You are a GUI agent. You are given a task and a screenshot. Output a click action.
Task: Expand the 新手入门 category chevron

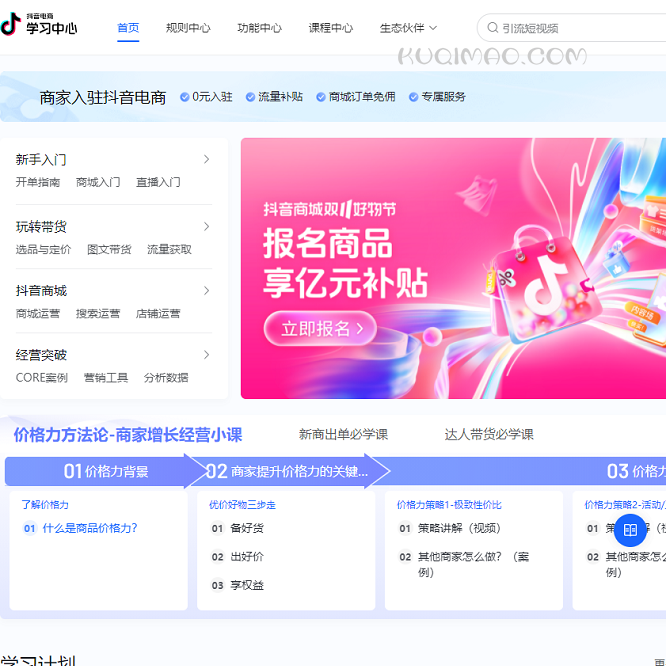coord(206,159)
